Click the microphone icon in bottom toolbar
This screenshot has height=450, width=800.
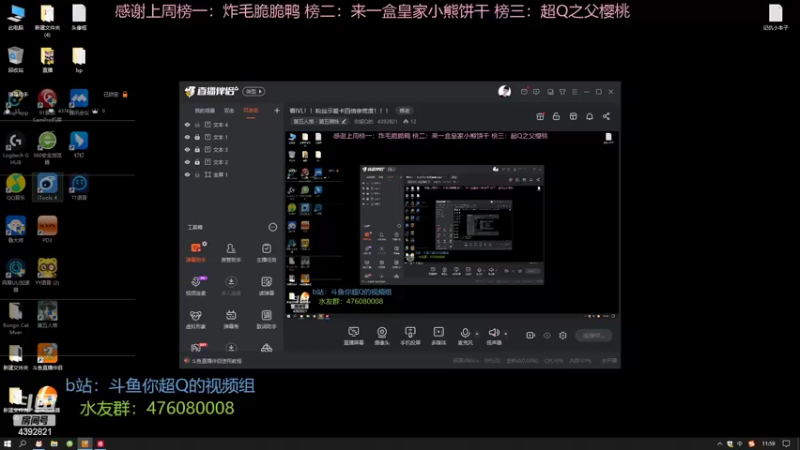pos(465,333)
